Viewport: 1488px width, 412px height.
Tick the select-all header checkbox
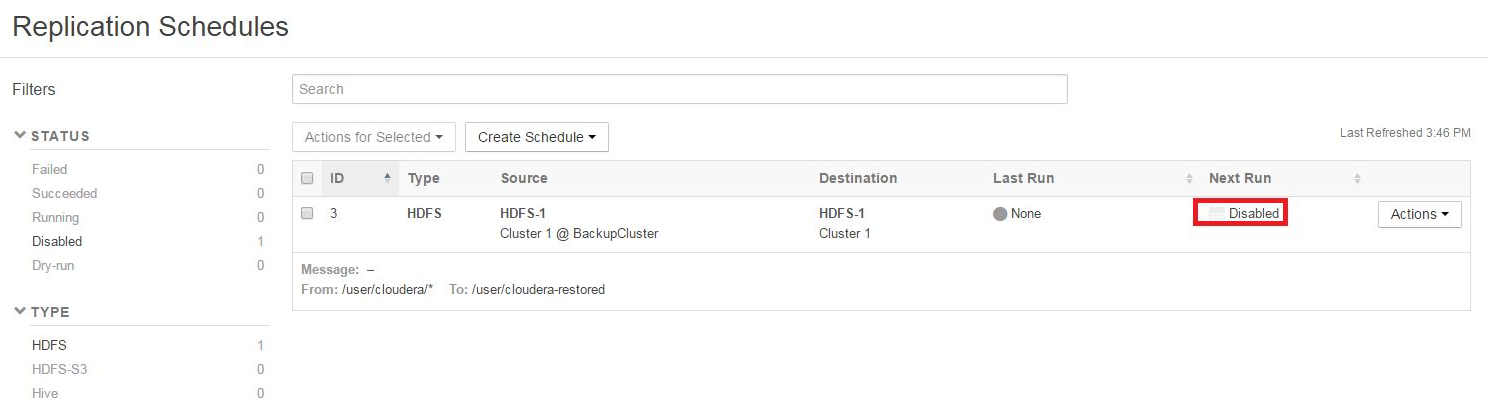(308, 179)
